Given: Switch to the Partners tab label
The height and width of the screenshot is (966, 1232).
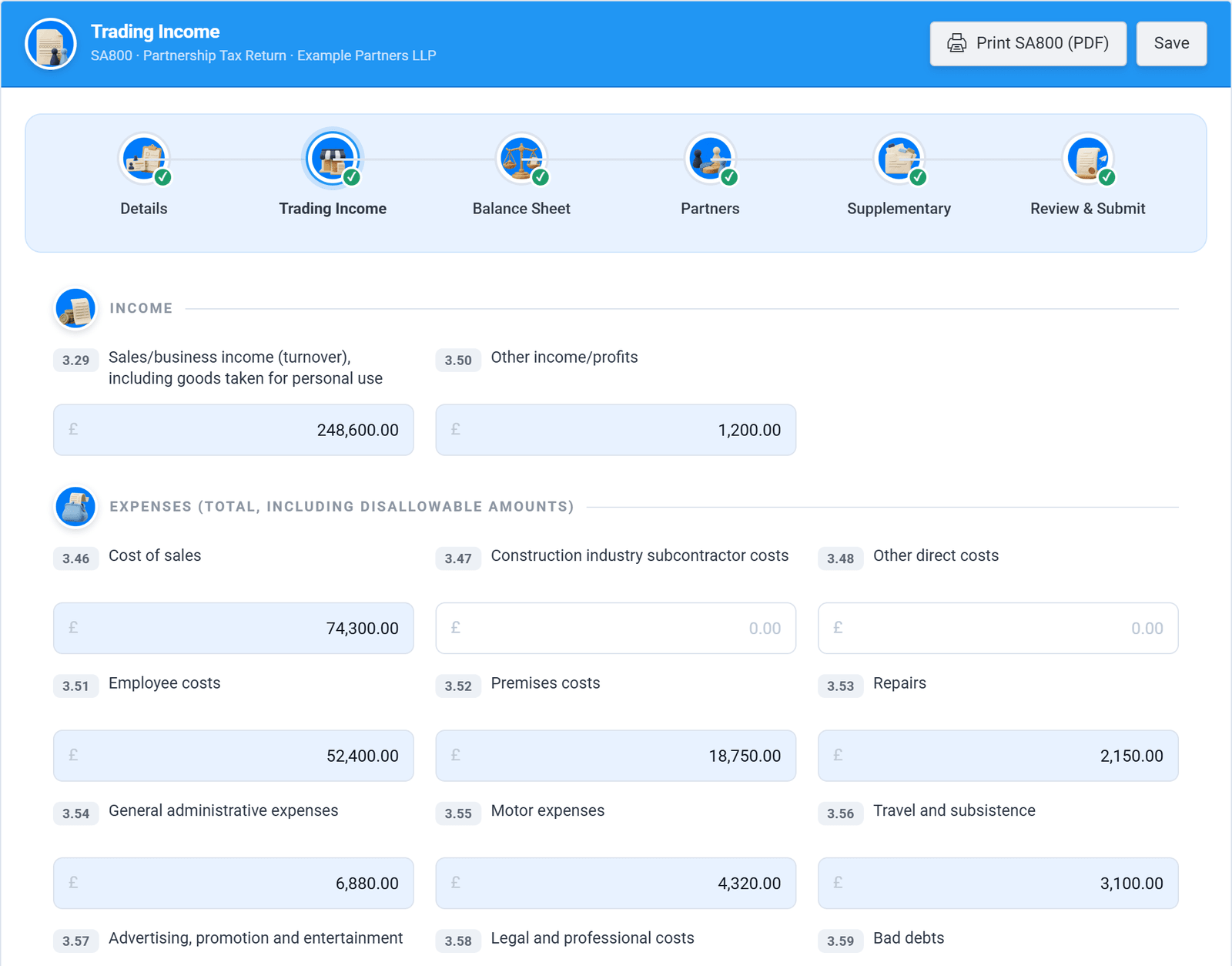Looking at the screenshot, I should (710, 209).
